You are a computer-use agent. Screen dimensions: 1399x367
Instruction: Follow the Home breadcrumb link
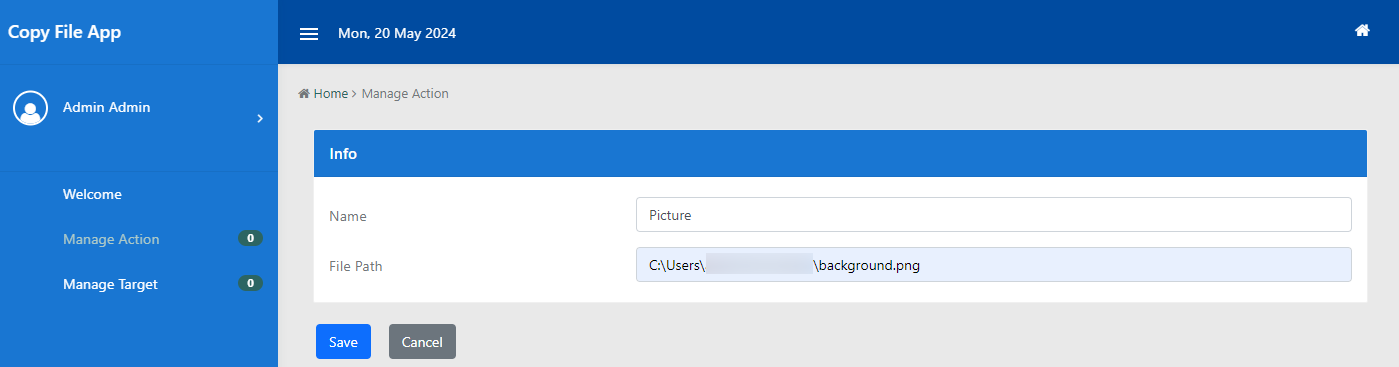click(330, 93)
